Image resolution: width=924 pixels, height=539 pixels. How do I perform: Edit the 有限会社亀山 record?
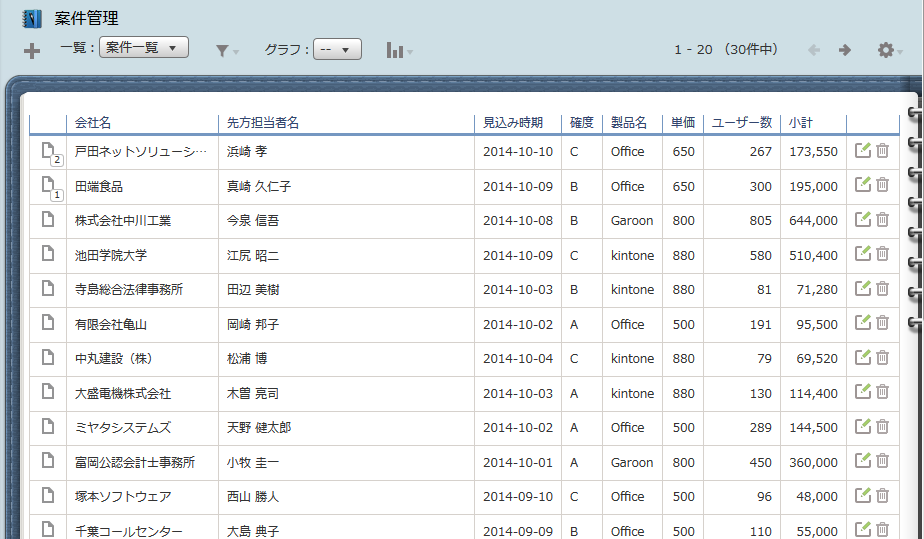(863, 322)
